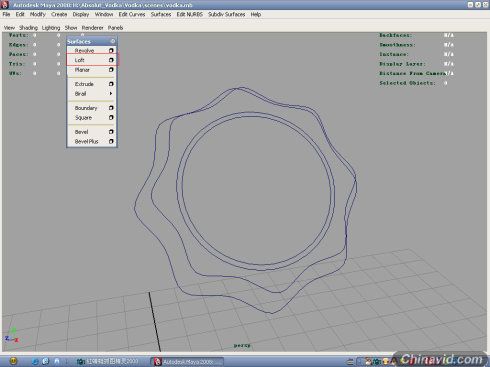Image resolution: width=490 pixels, height=367 pixels.
Task: Choose Square in Surfaces tear-off menu
Action: (x=83, y=118)
